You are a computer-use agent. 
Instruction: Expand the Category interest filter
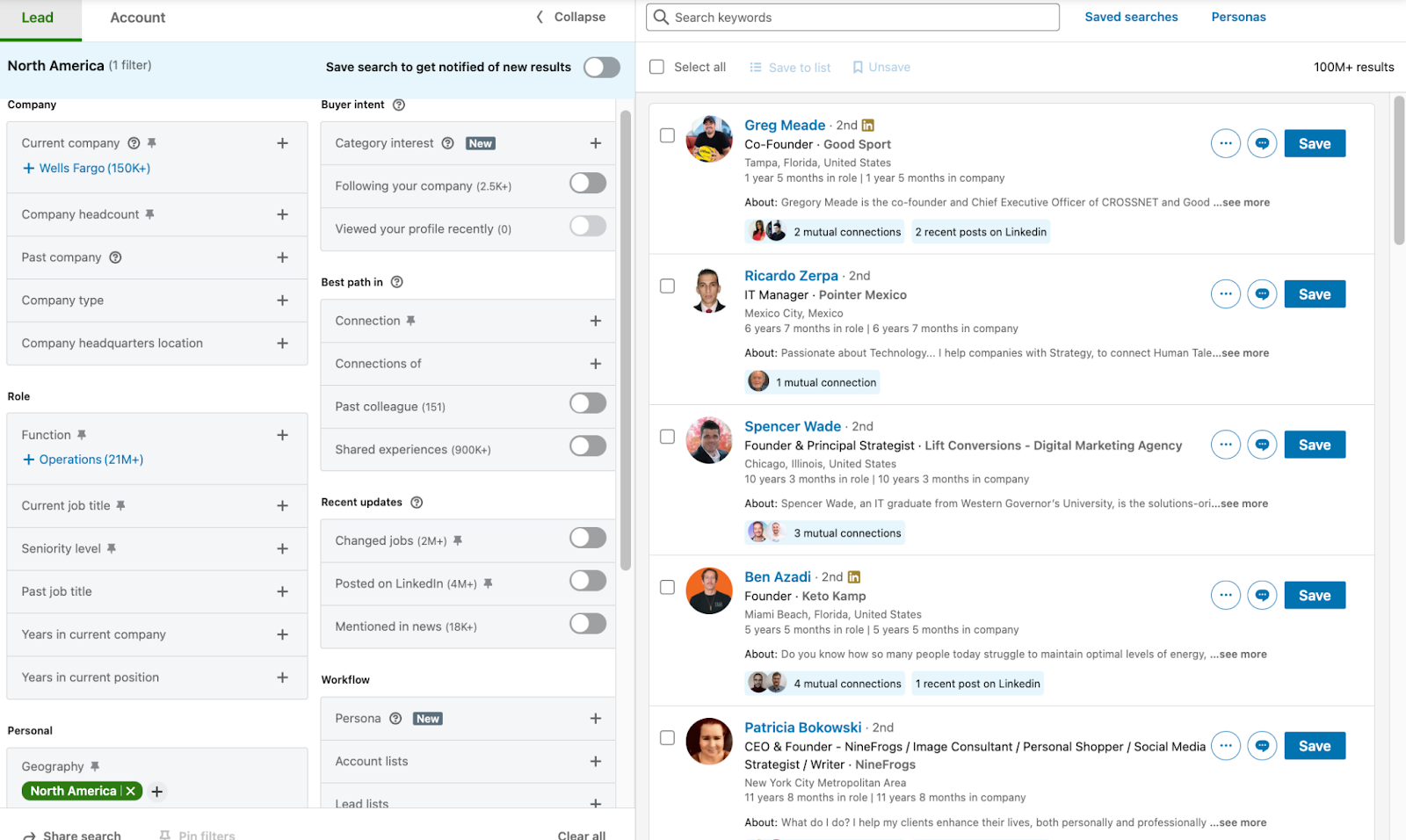click(x=595, y=143)
